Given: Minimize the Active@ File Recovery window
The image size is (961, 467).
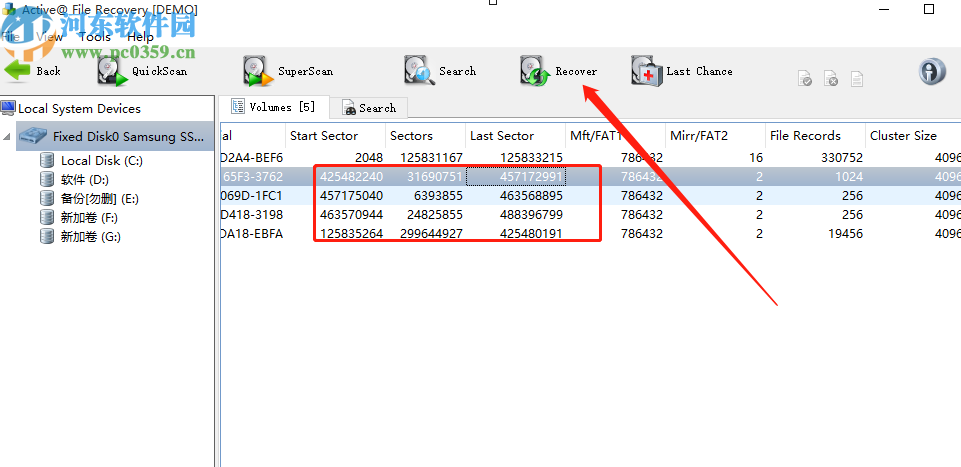Looking at the screenshot, I should point(885,9).
